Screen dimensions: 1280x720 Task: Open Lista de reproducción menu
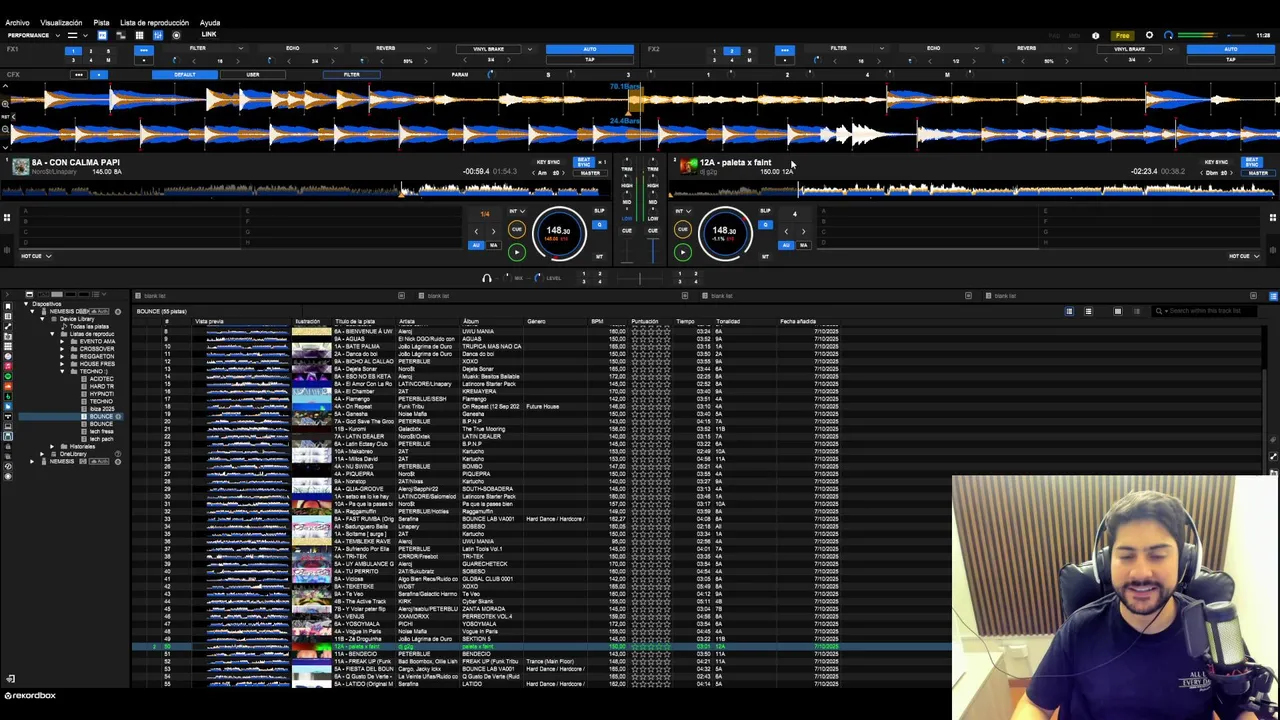[154, 22]
